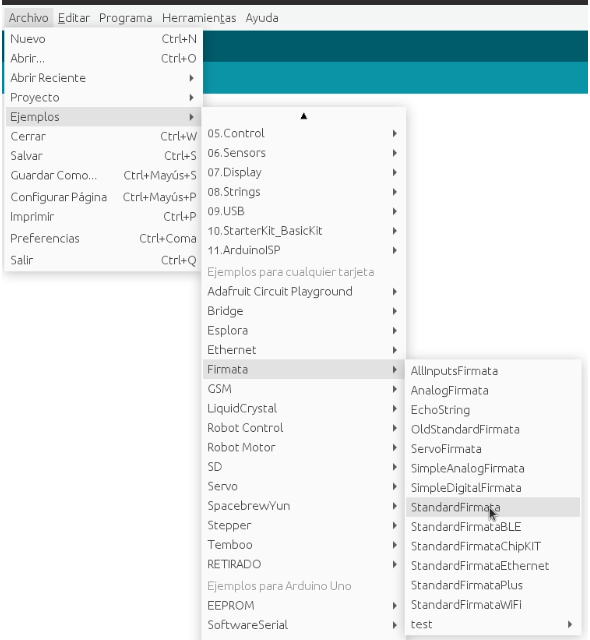This screenshot has width=590, height=640.
Task: Click the scroll-up arrow in the Ejemplos submenu
Action: (x=304, y=116)
